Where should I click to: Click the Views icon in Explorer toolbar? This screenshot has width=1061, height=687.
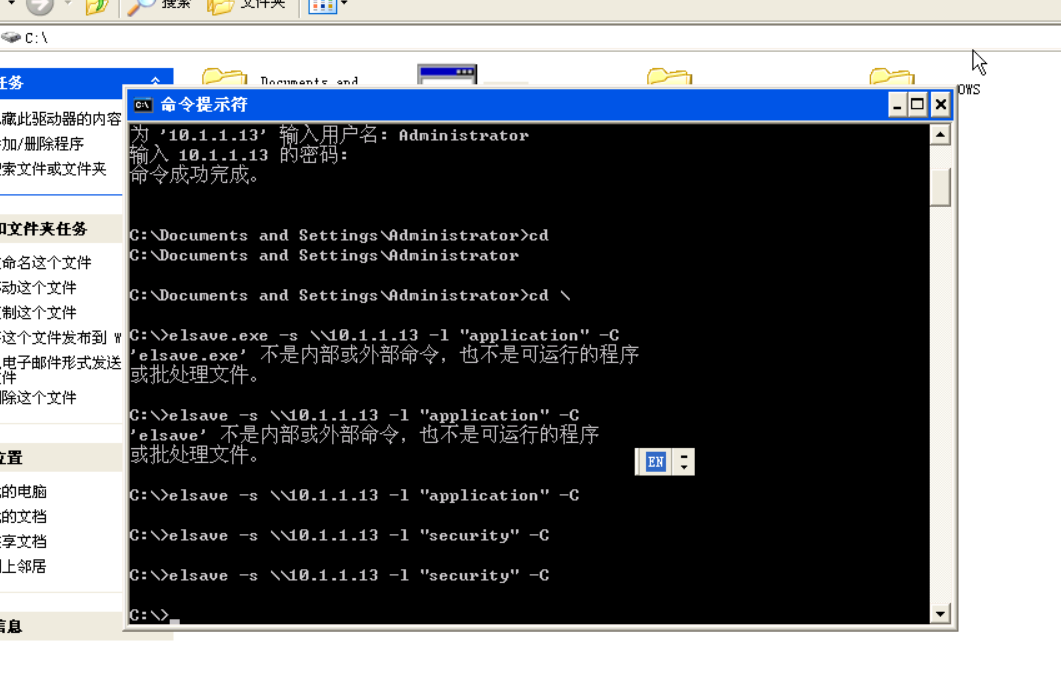tap(323, 6)
